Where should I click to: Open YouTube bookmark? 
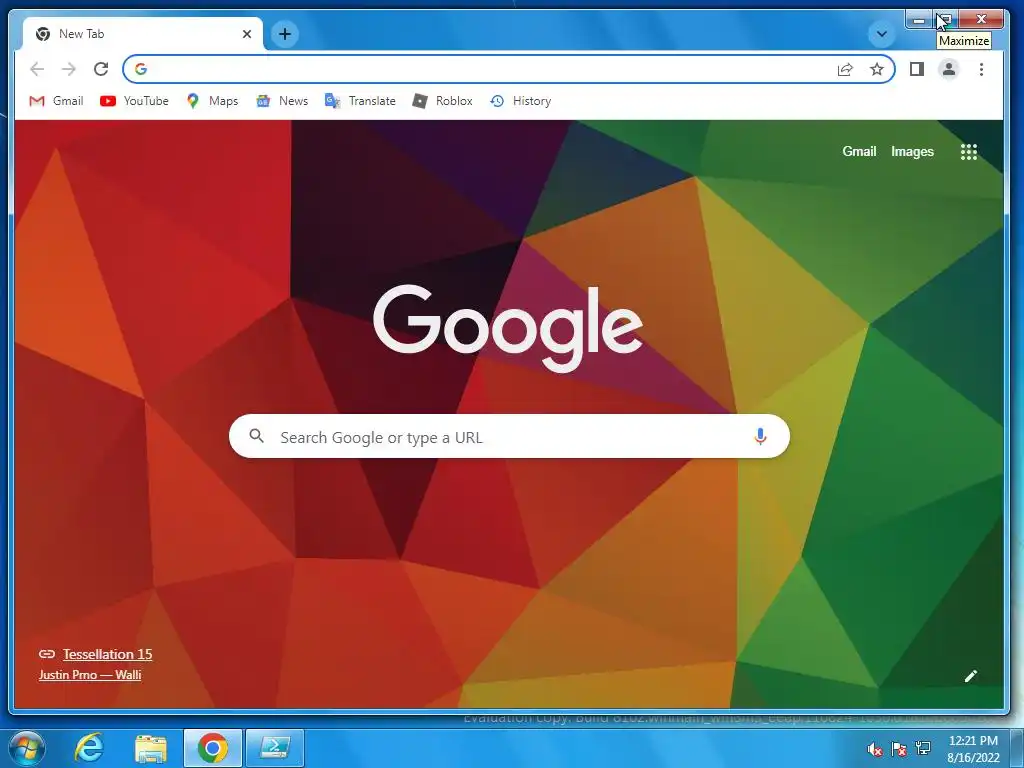point(135,101)
